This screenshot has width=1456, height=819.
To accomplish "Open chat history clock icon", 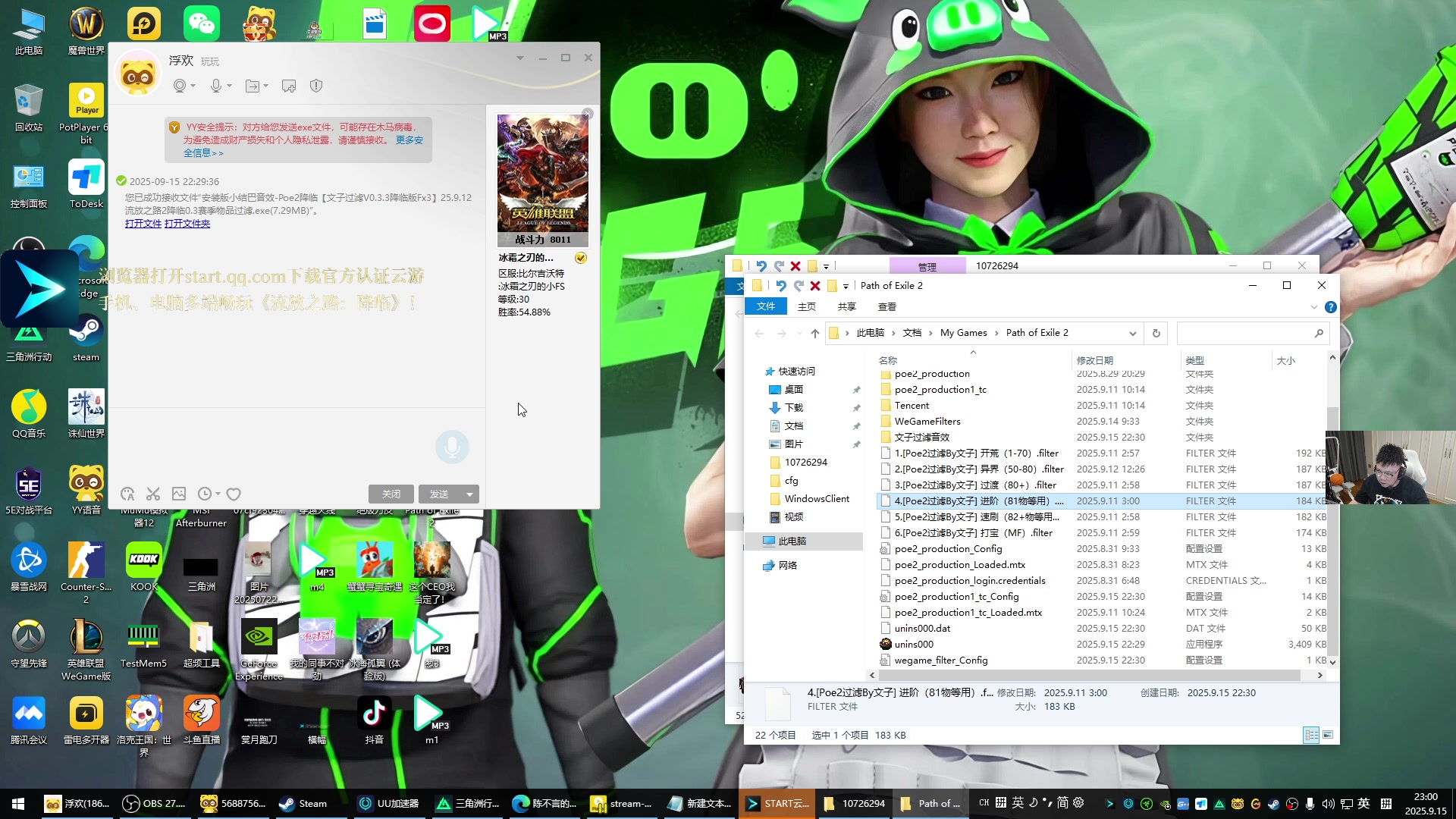I will (204, 494).
